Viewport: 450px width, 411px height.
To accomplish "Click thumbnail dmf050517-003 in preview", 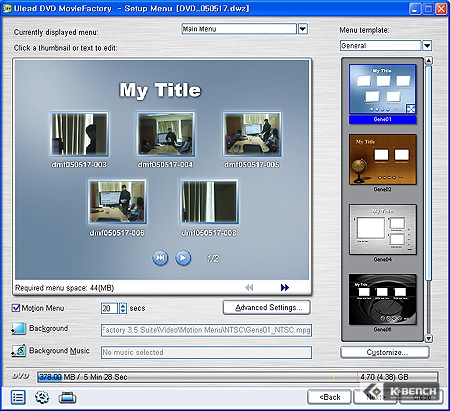I will click(x=79, y=134).
